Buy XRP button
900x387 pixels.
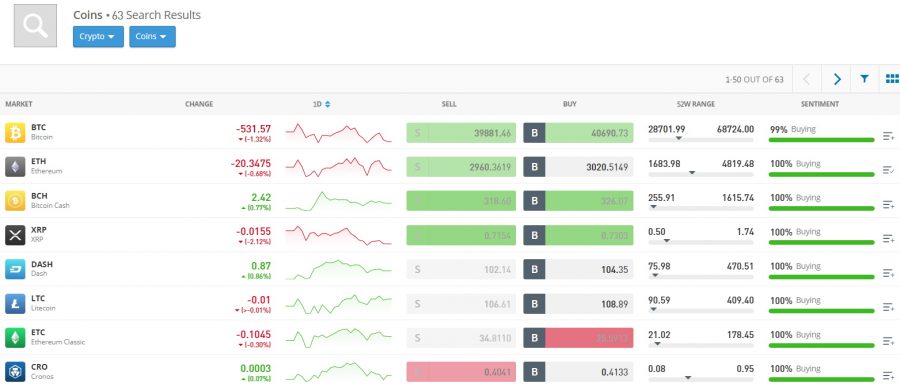tap(578, 235)
